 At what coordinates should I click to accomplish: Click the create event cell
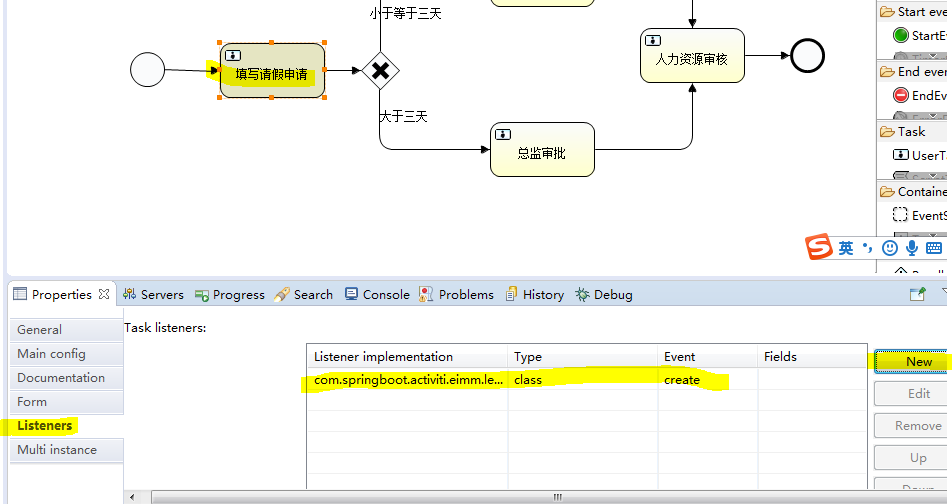pos(707,380)
